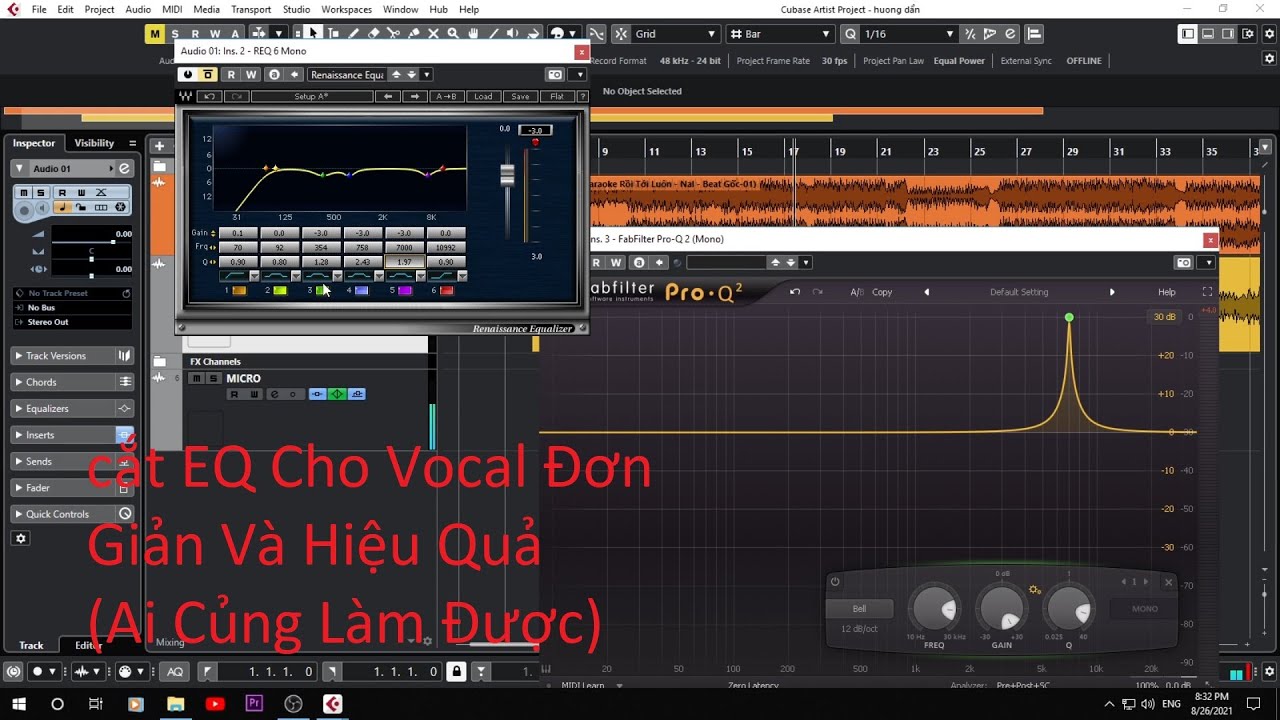Image resolution: width=1280 pixels, height=720 pixels.
Task: Click the Load button in REQ 6
Action: click(483, 96)
